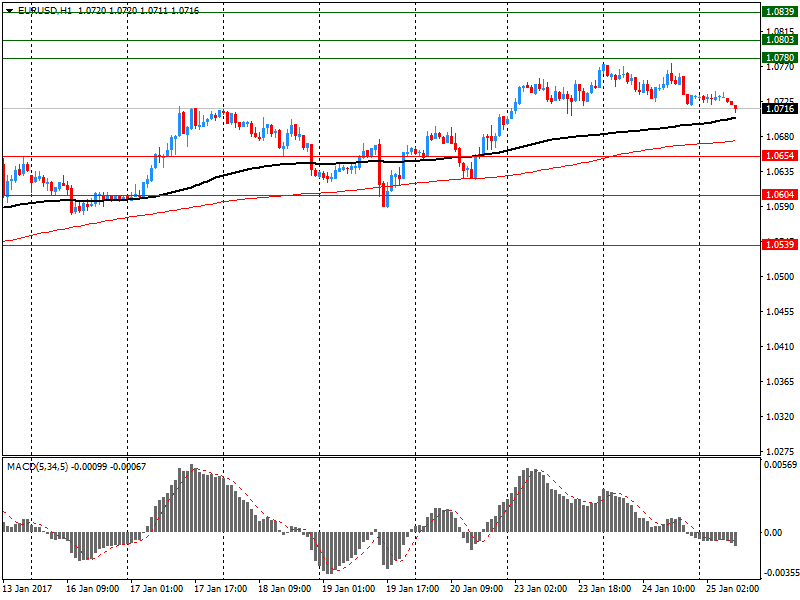
Task: Click the 19 Jan 01:00 time label
Action: click(348, 589)
